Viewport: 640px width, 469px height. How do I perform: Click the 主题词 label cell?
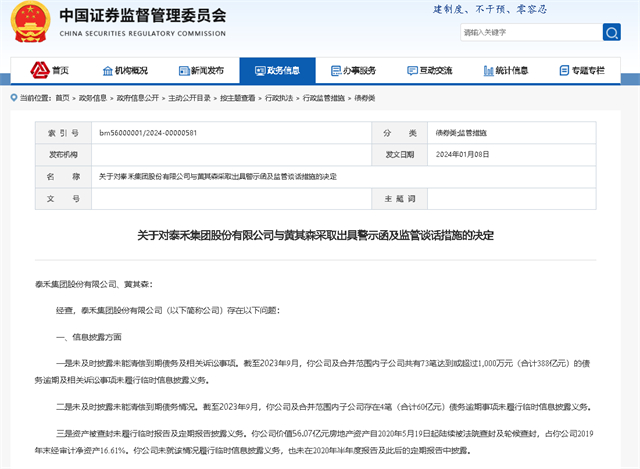[x=400, y=199]
